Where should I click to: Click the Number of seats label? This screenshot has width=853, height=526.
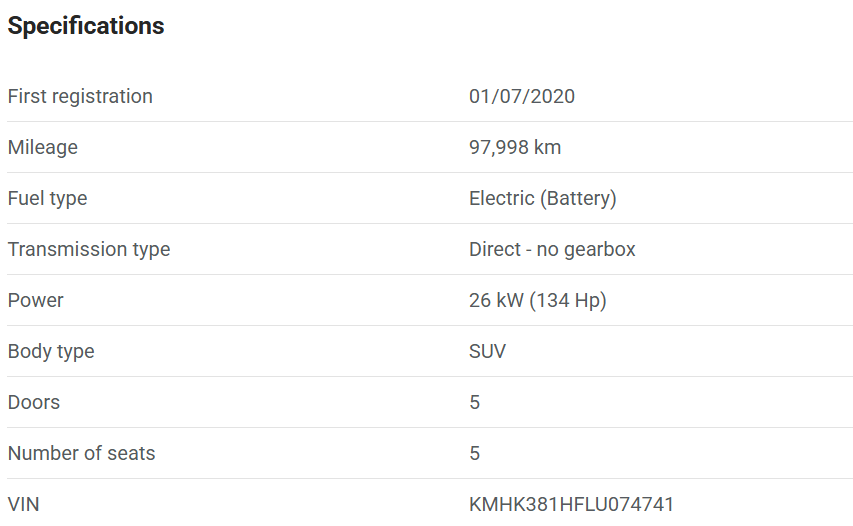tap(82, 454)
